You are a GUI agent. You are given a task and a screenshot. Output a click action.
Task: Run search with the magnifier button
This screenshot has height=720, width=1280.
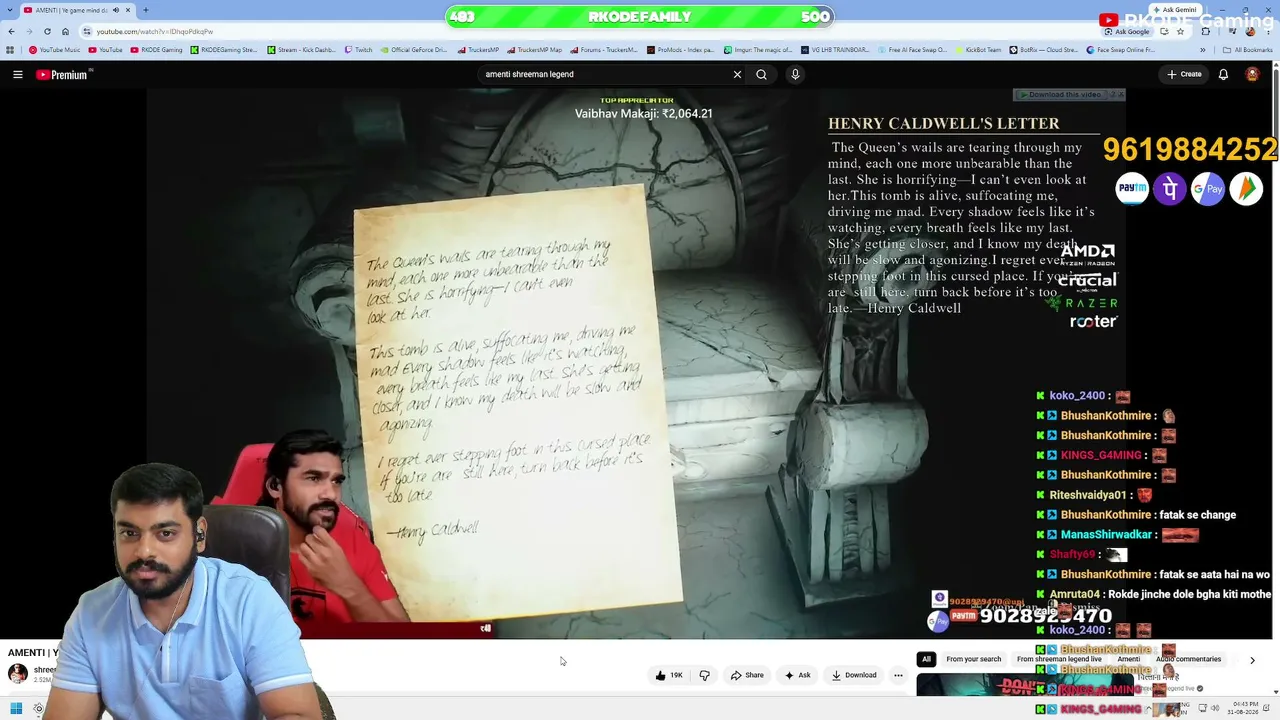761,74
